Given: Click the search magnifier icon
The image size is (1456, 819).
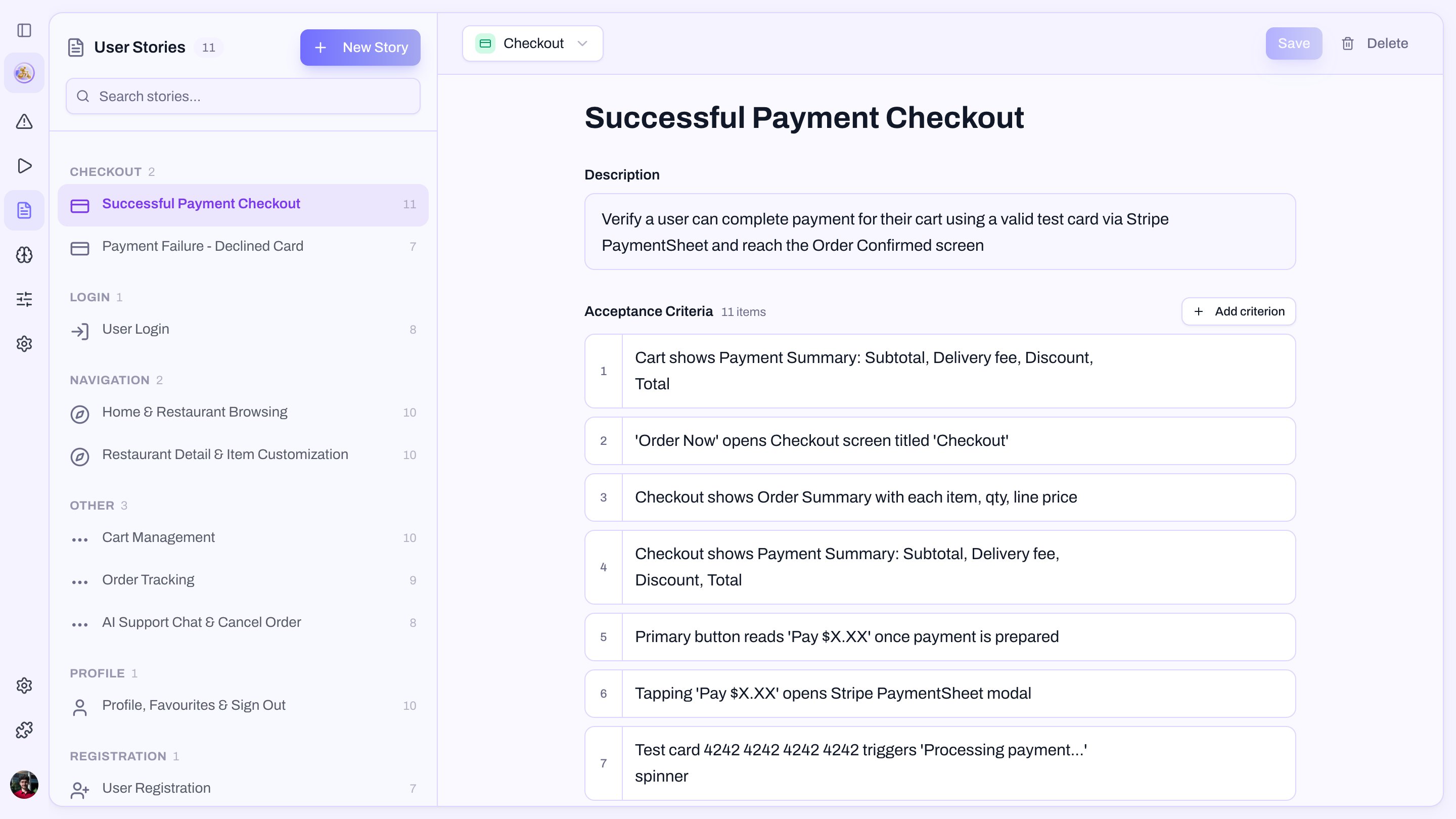Looking at the screenshot, I should [83, 96].
